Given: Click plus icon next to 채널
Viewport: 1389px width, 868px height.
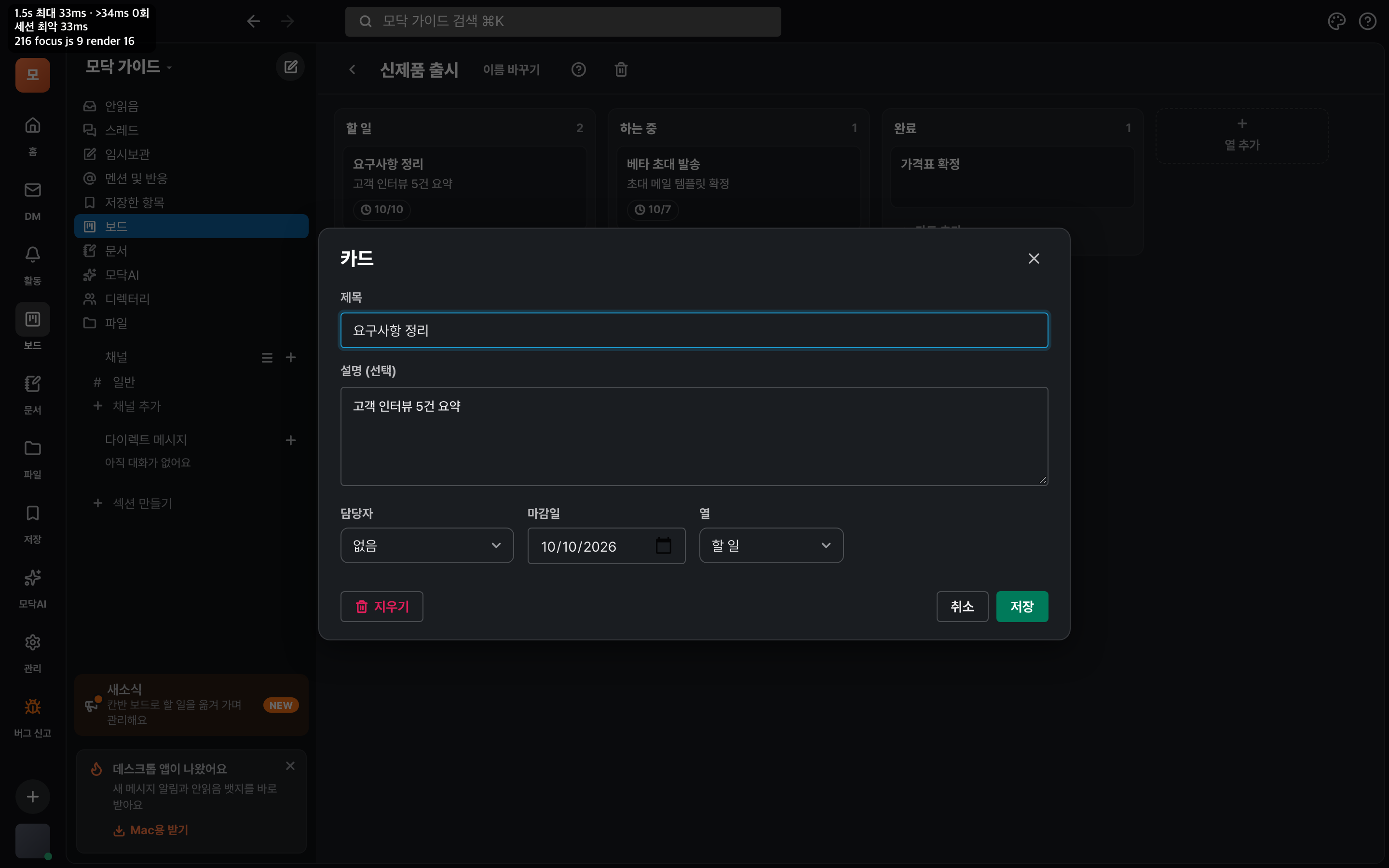Looking at the screenshot, I should (291, 357).
